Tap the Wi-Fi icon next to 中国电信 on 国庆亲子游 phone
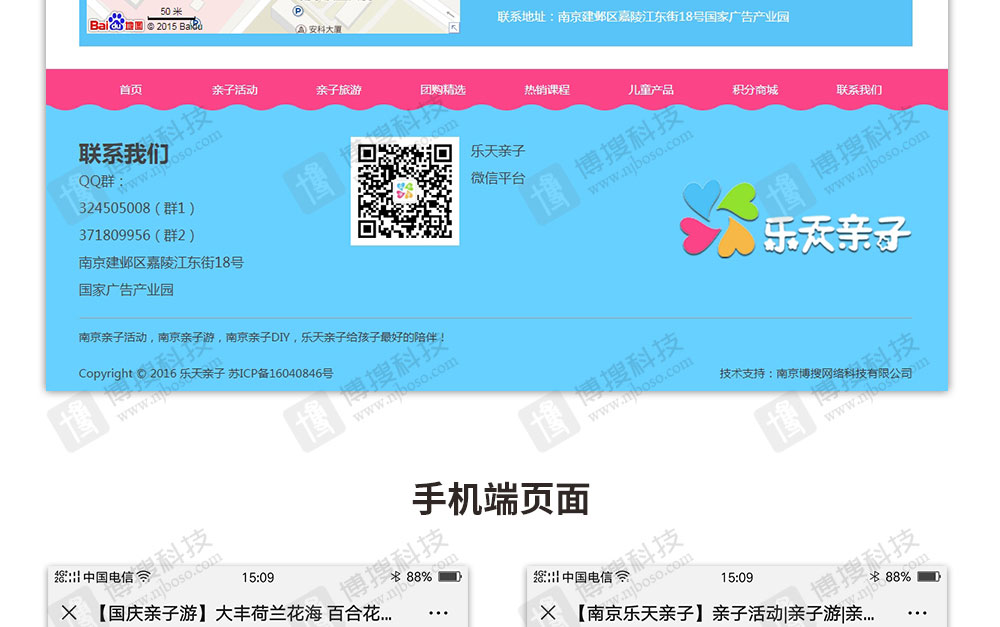Image resolution: width=1000 pixels, height=627 pixels. coord(144,577)
